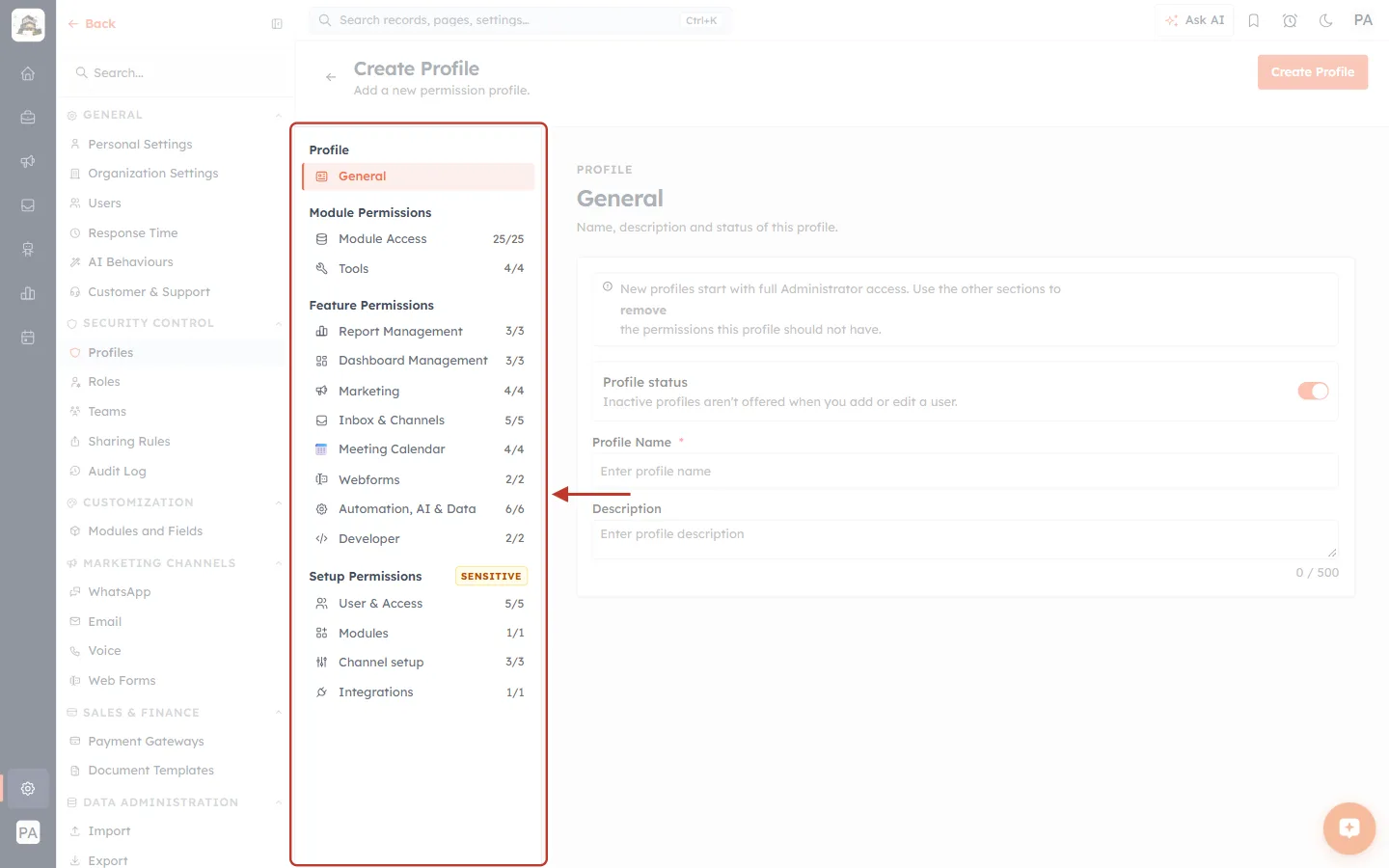This screenshot has height=868, width=1389.
Task: Collapse the MARKETING CHANNELS section
Action: 279,564
